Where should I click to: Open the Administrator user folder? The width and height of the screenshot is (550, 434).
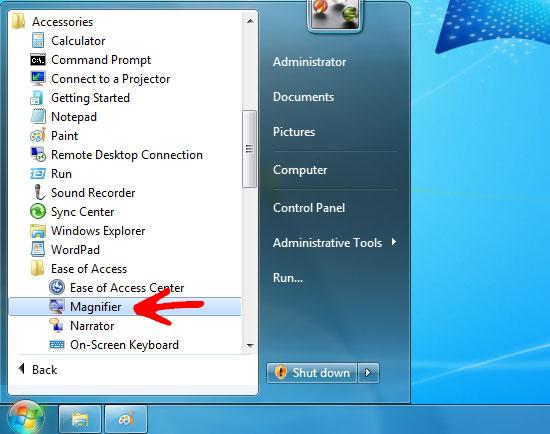[309, 62]
